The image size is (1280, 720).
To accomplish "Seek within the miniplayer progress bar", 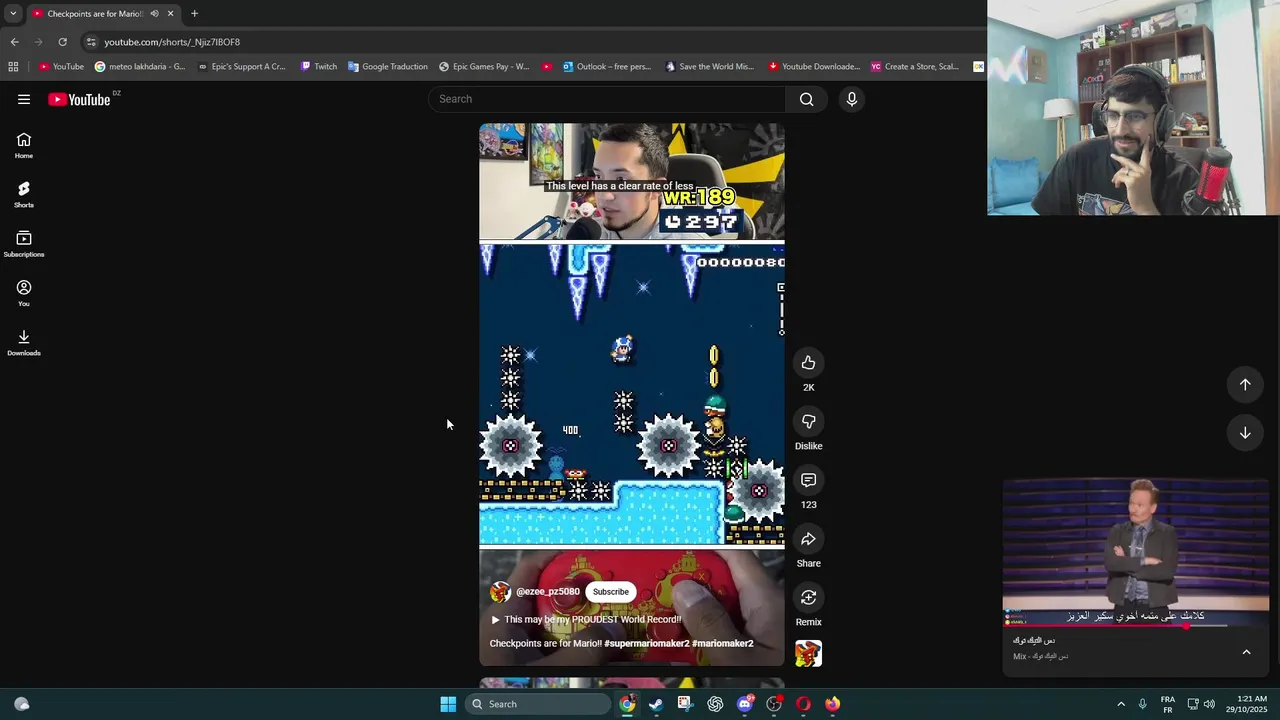I will (1136, 626).
